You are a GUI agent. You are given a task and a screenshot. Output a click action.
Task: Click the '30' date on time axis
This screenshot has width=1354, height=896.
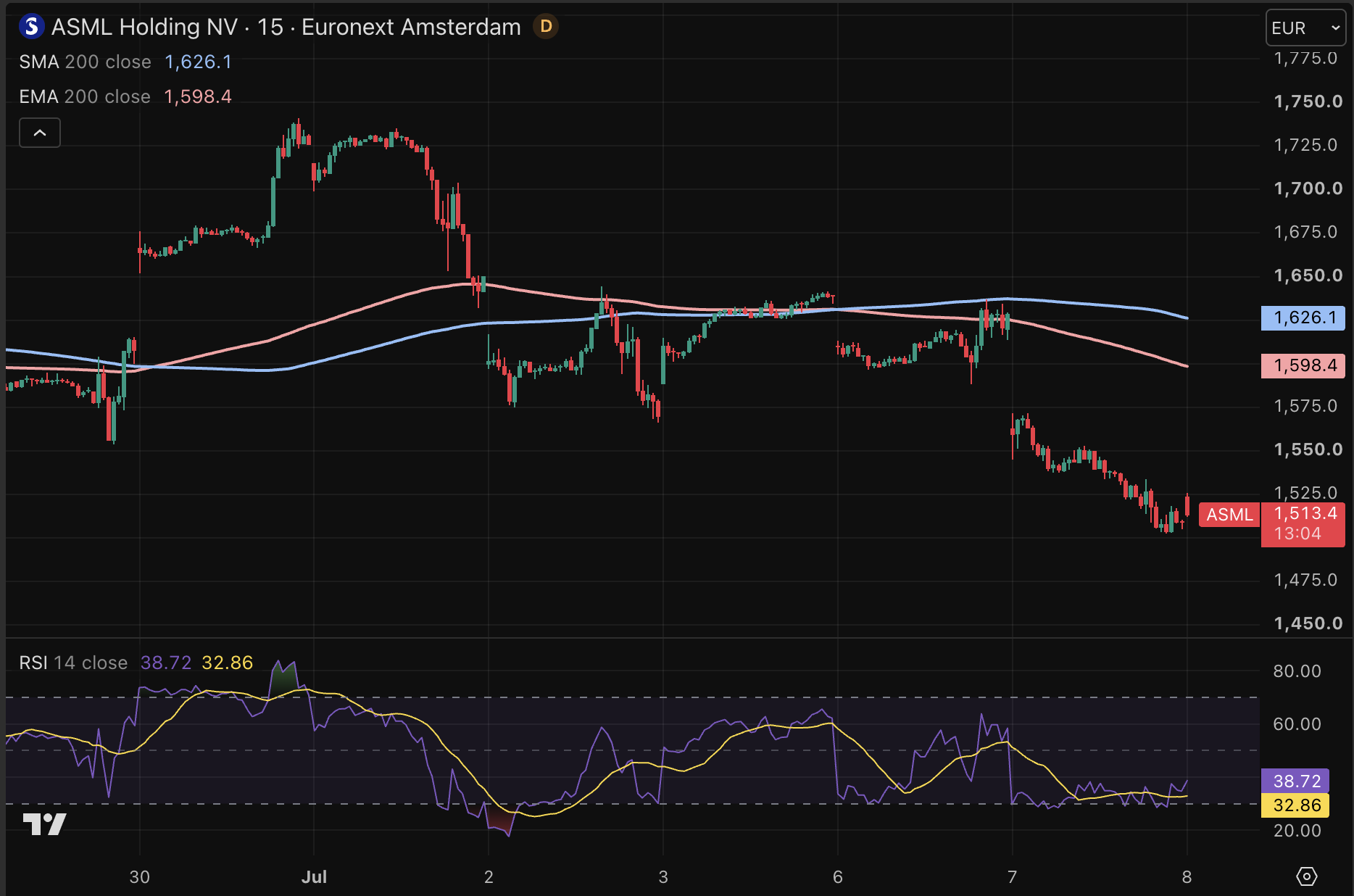pos(139,877)
